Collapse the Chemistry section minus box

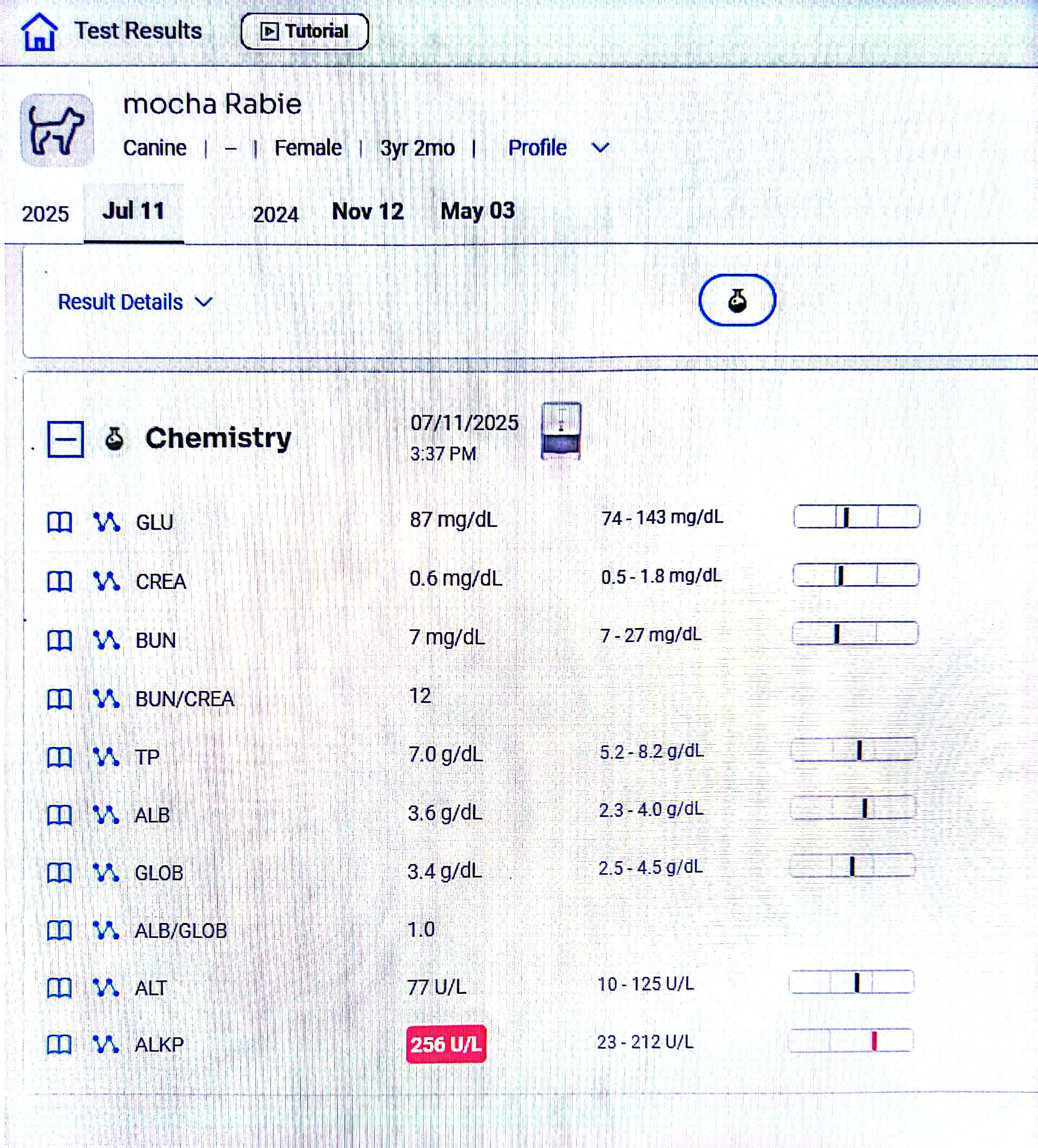click(65, 439)
